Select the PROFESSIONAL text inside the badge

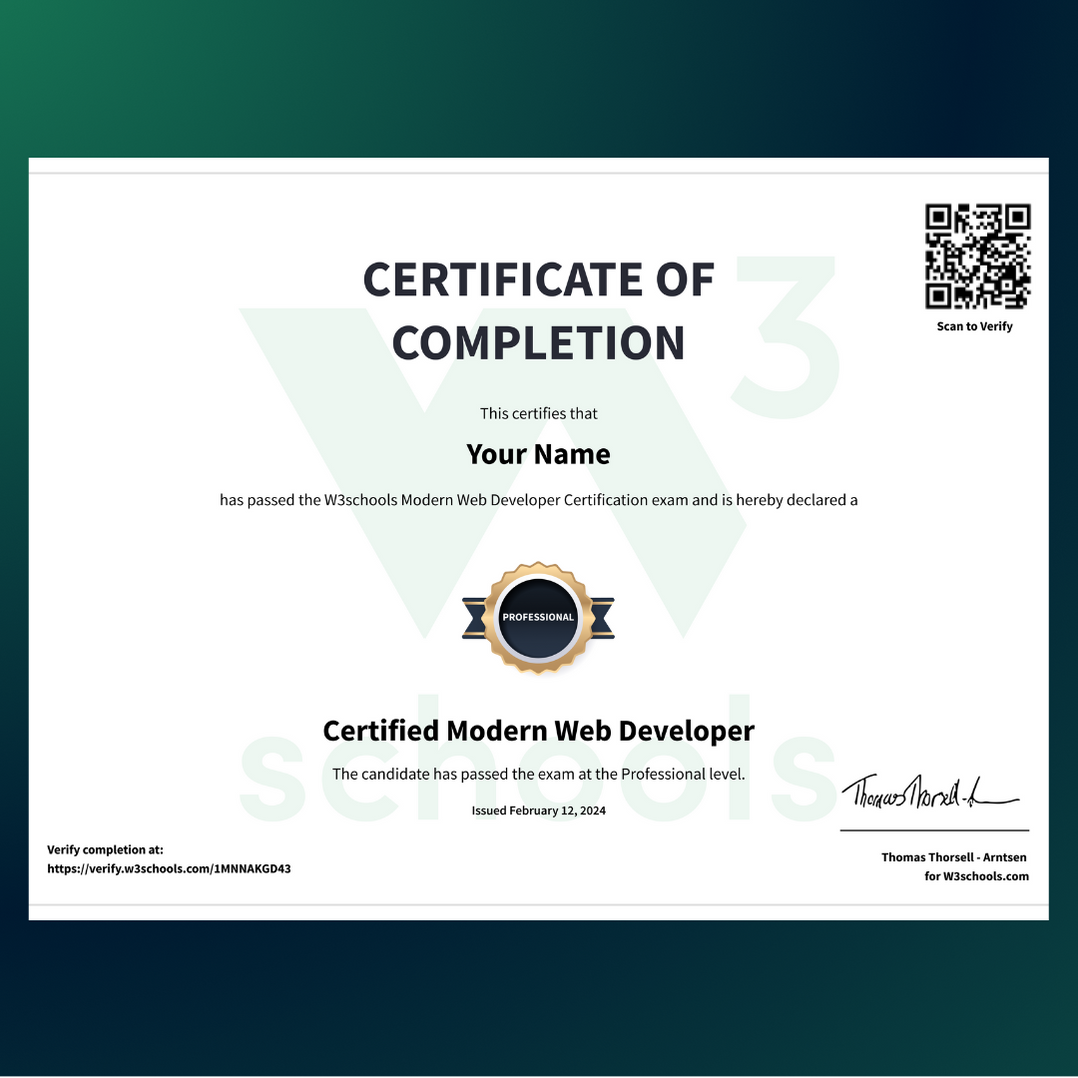[539, 617]
